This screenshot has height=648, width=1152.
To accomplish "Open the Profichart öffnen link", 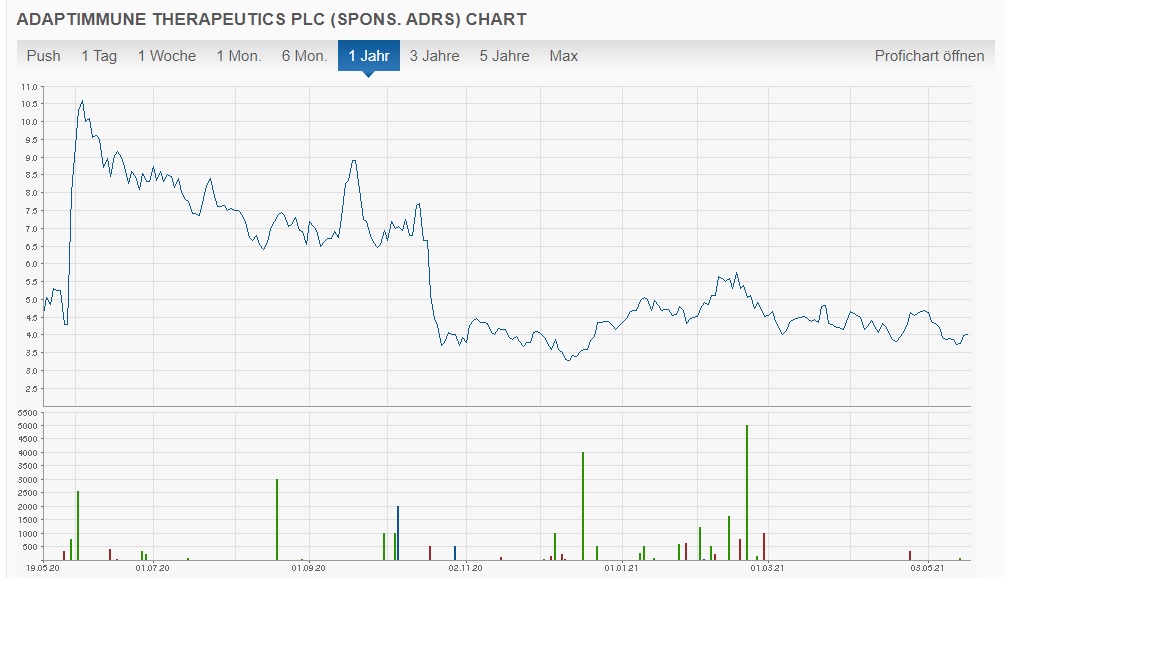I will tap(929, 56).
